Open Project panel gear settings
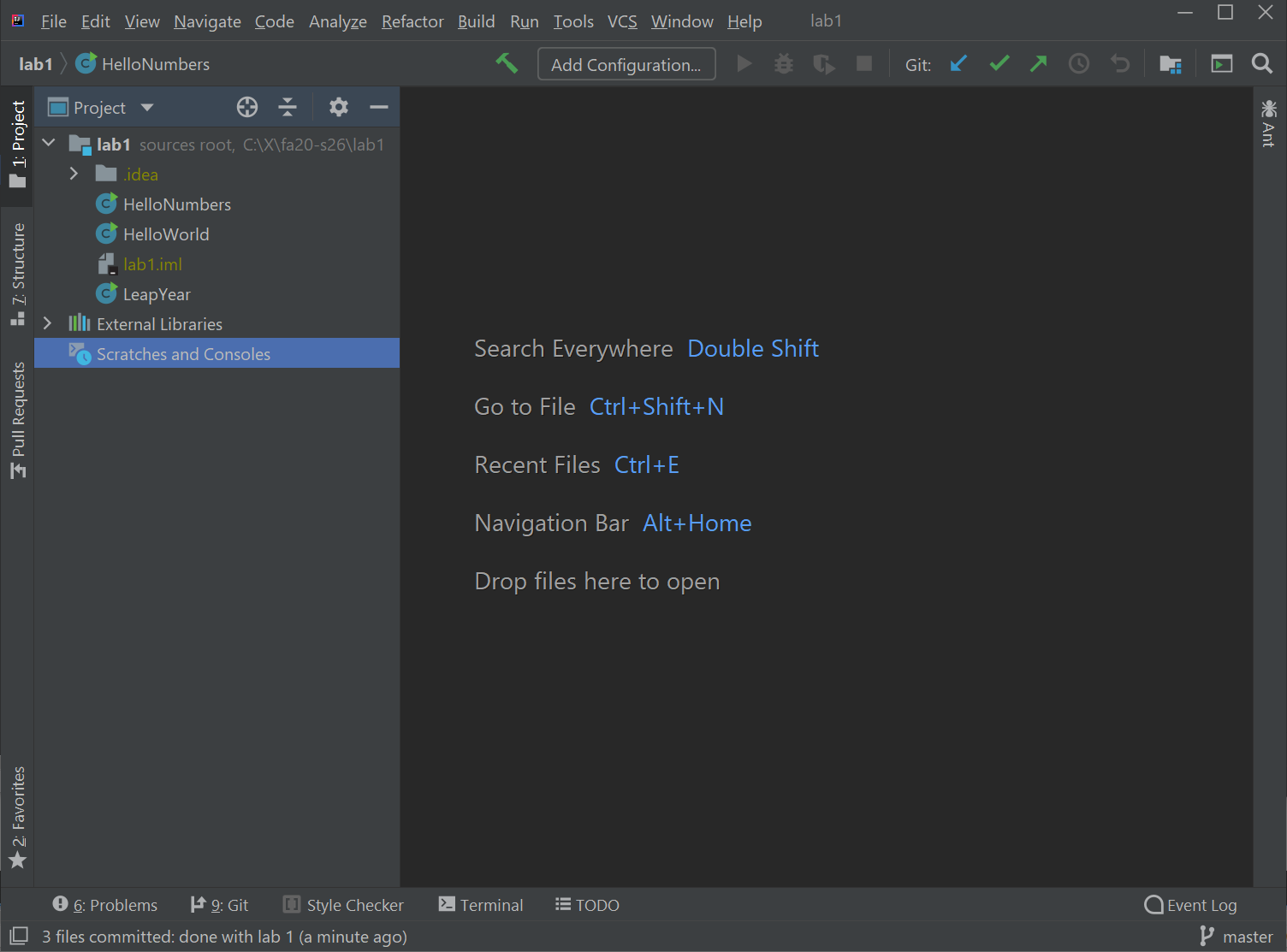Viewport: 1287px width, 952px height. coord(339,107)
